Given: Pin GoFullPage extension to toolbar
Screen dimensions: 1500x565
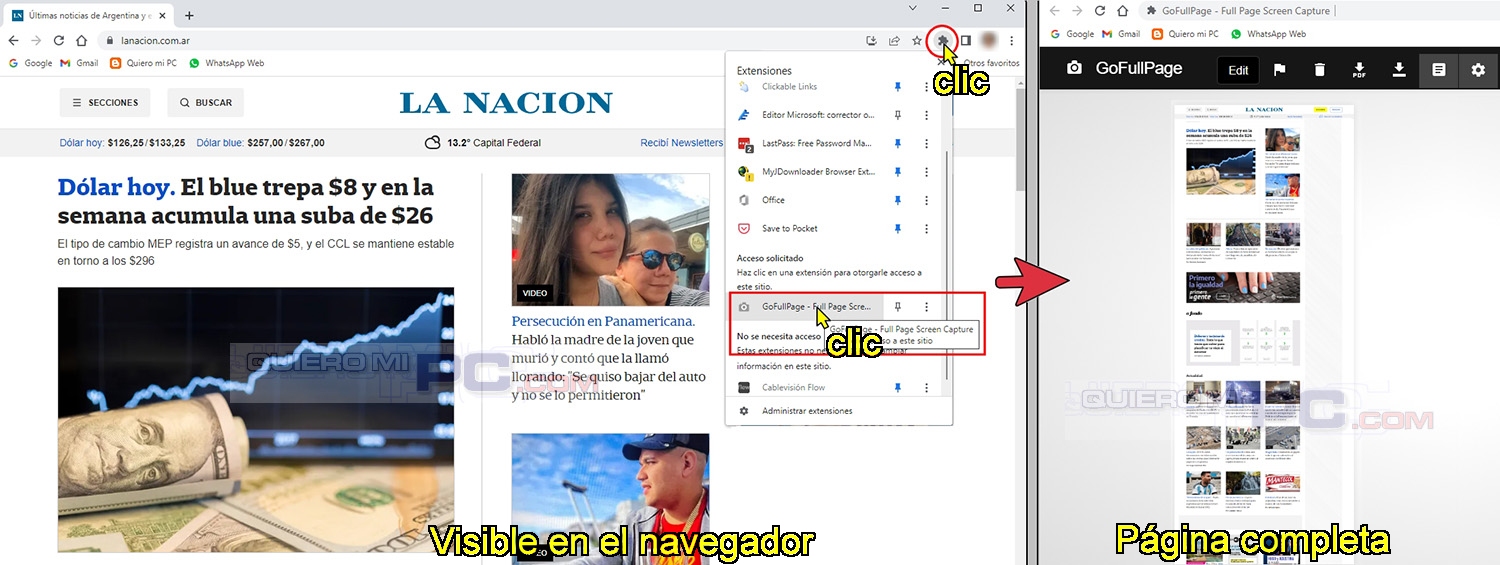Looking at the screenshot, I should click(897, 307).
